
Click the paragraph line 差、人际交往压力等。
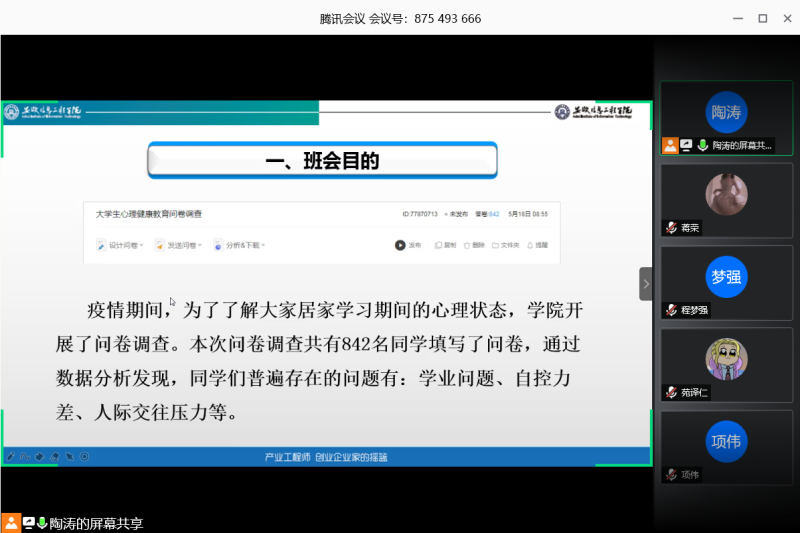click(147, 412)
